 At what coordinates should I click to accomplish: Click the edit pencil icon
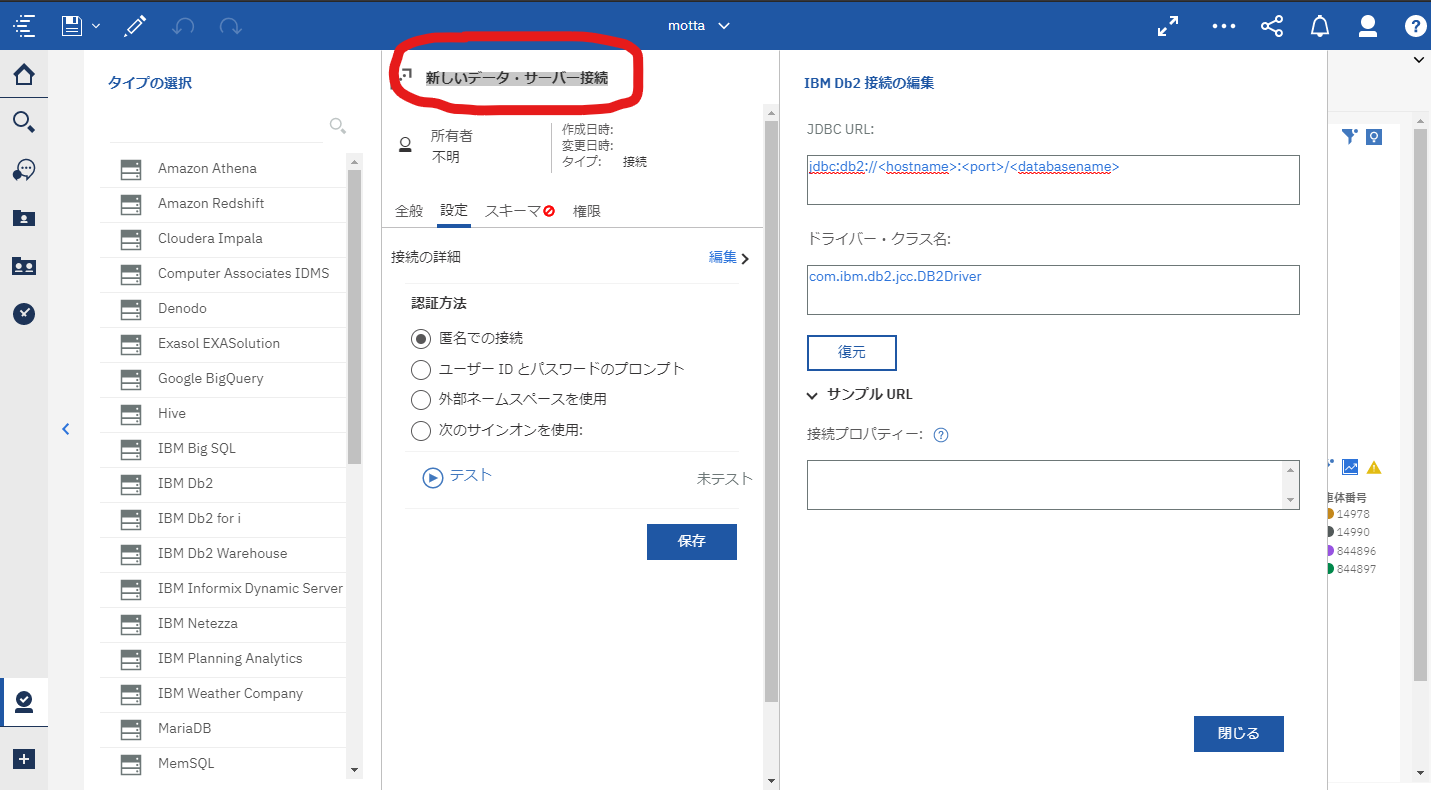coord(135,26)
